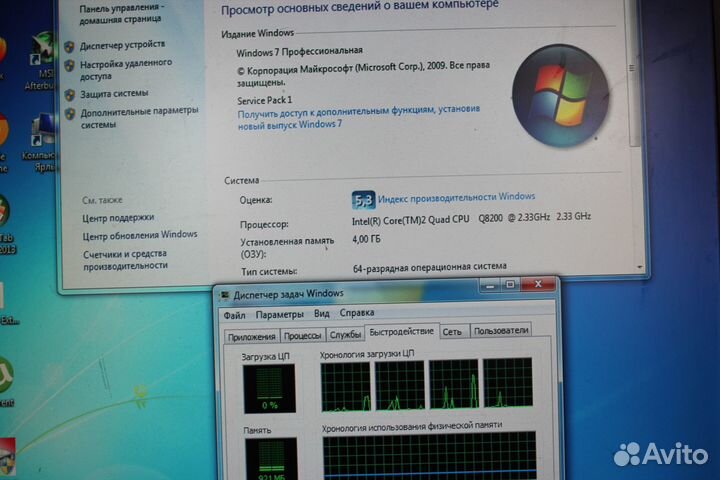Click the Память usage meter
This screenshot has height=480, width=720.
pos(271,459)
